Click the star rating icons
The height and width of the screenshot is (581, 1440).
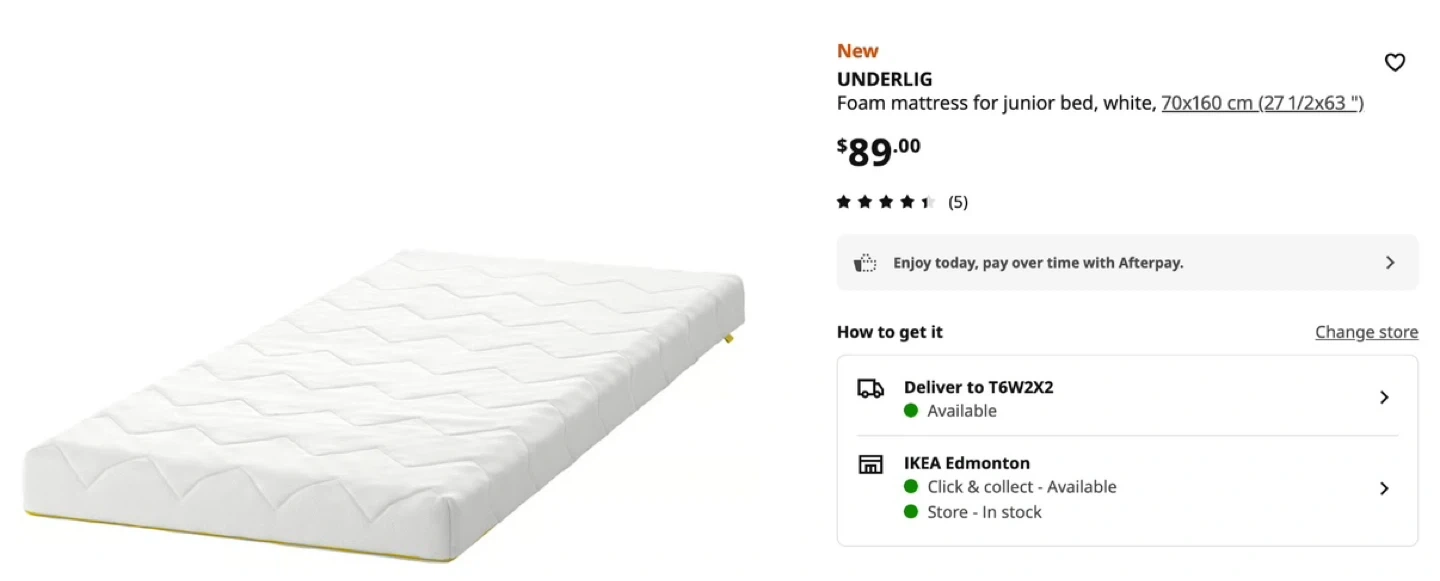[x=885, y=202]
